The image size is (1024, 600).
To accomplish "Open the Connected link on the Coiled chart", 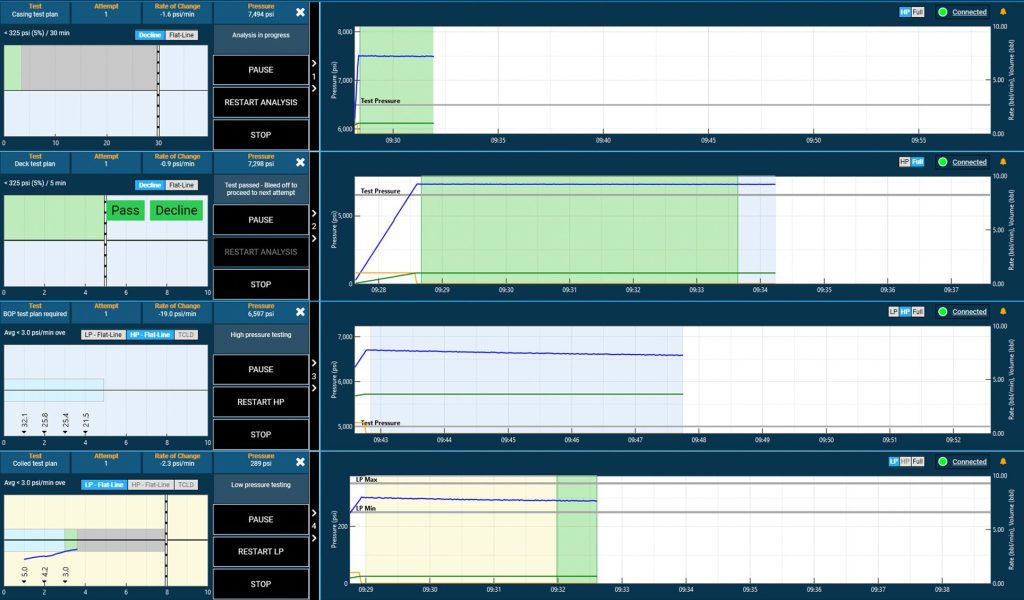I will (969, 462).
